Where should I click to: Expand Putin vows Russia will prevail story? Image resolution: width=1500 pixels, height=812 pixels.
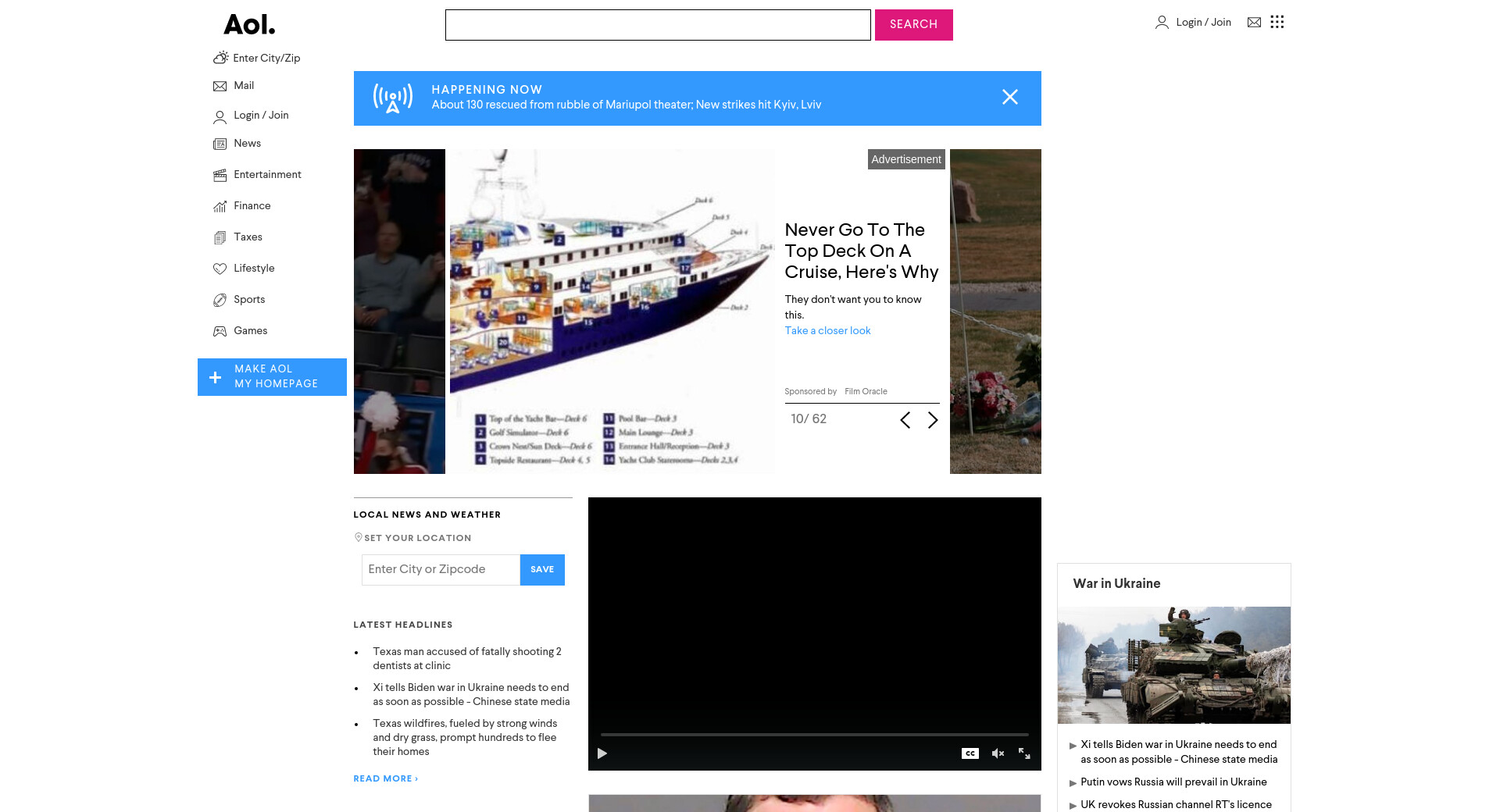[1173, 782]
